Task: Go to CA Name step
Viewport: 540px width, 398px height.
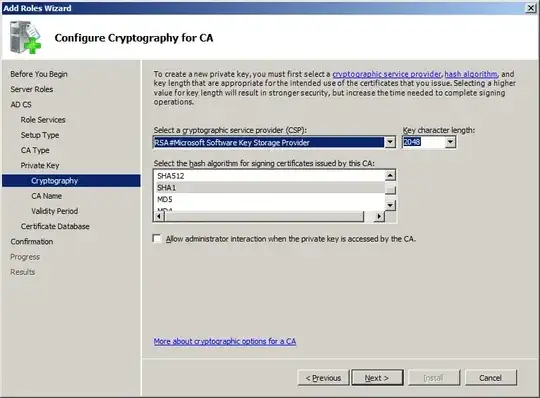Action: pyautogui.click(x=46, y=196)
